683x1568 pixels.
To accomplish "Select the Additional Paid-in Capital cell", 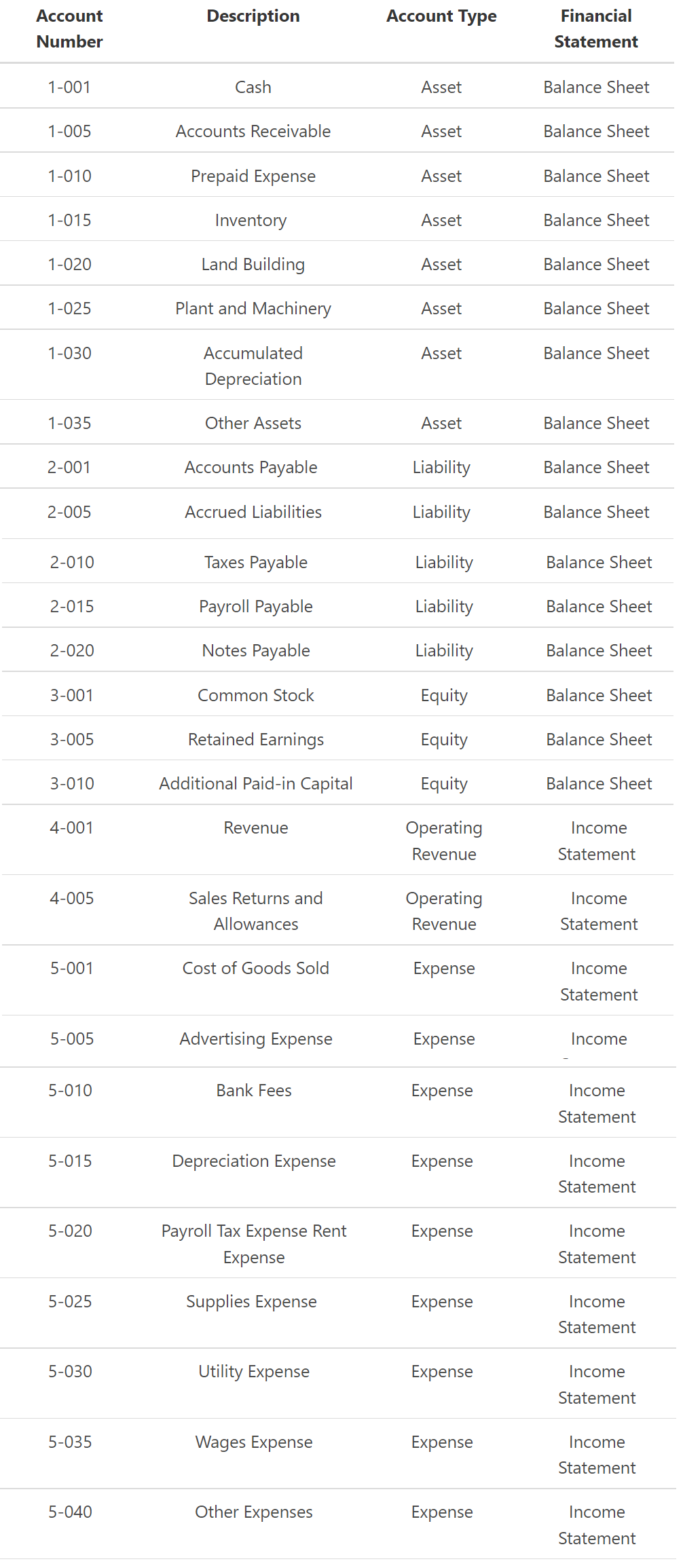I will (256, 783).
